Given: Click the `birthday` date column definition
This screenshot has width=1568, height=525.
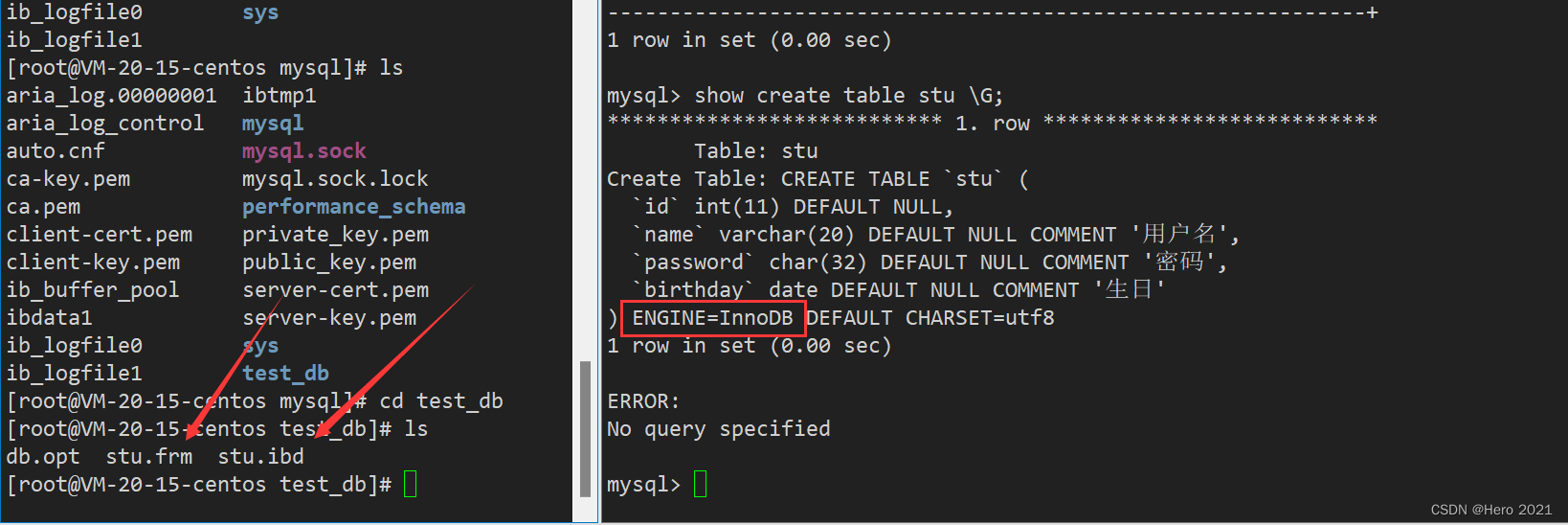Looking at the screenshot, I should pos(898,290).
